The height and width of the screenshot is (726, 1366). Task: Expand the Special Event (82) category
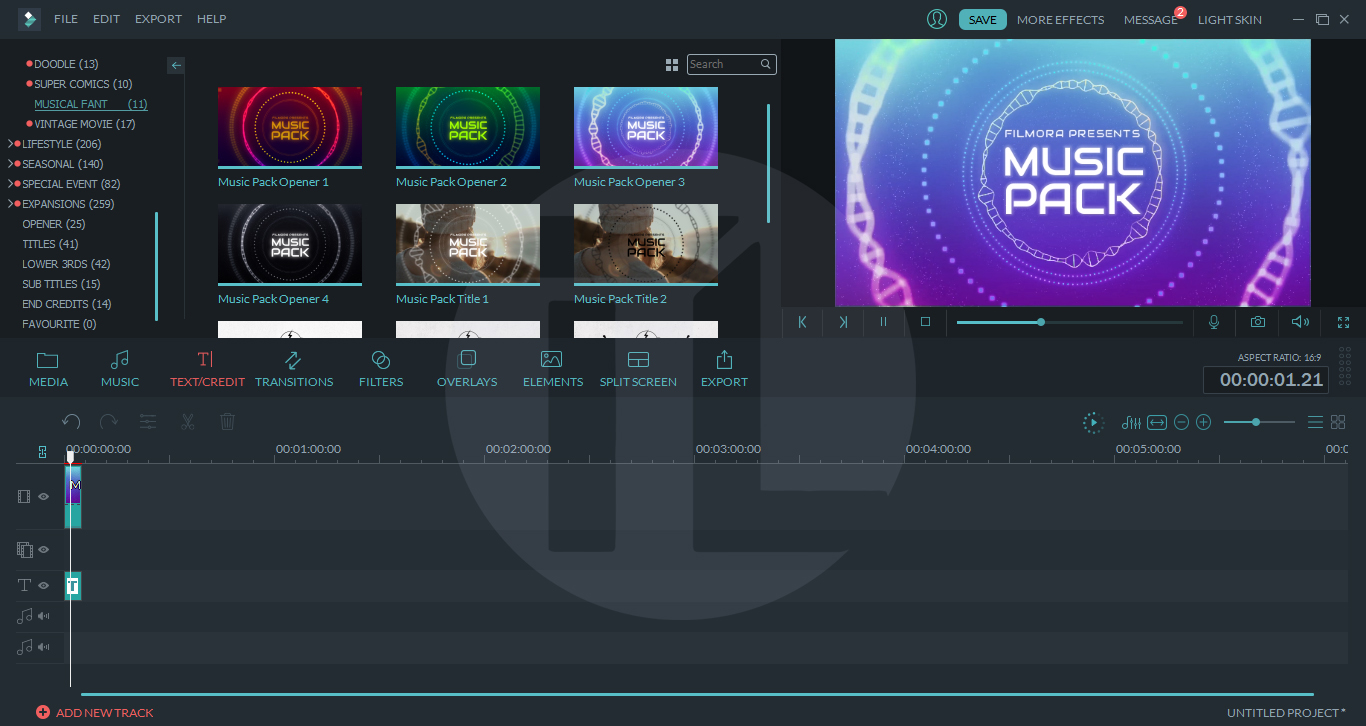[x=11, y=184]
